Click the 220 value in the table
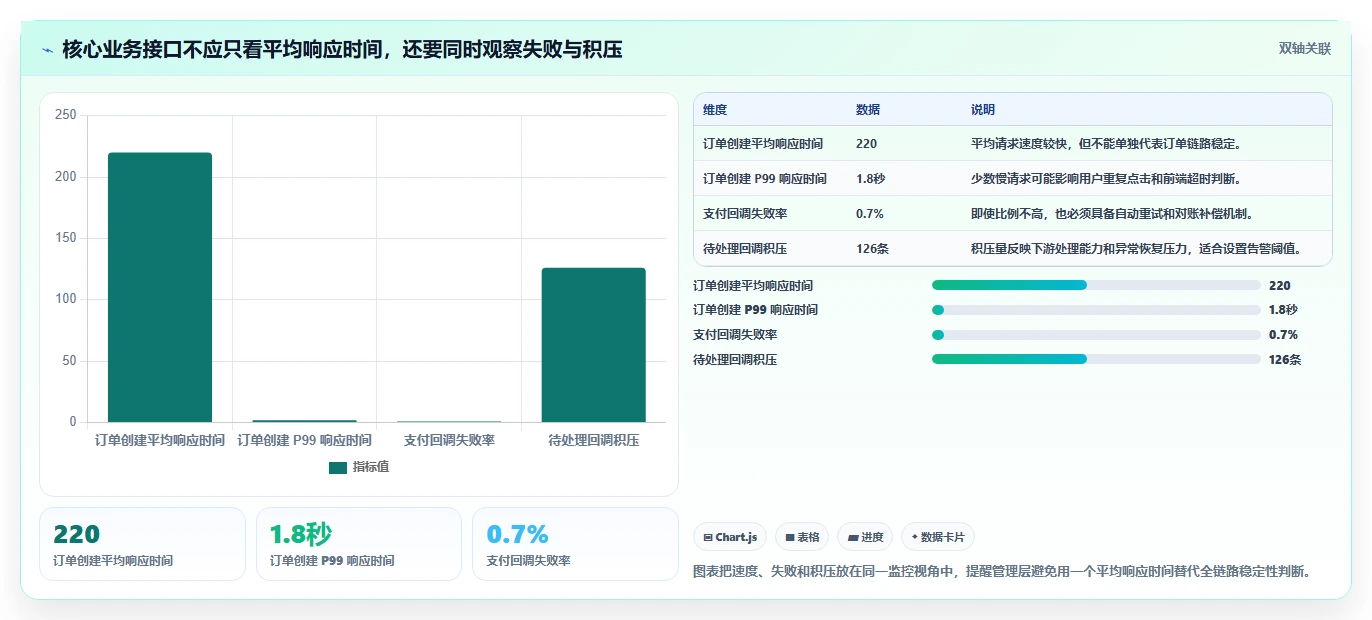 click(x=866, y=144)
